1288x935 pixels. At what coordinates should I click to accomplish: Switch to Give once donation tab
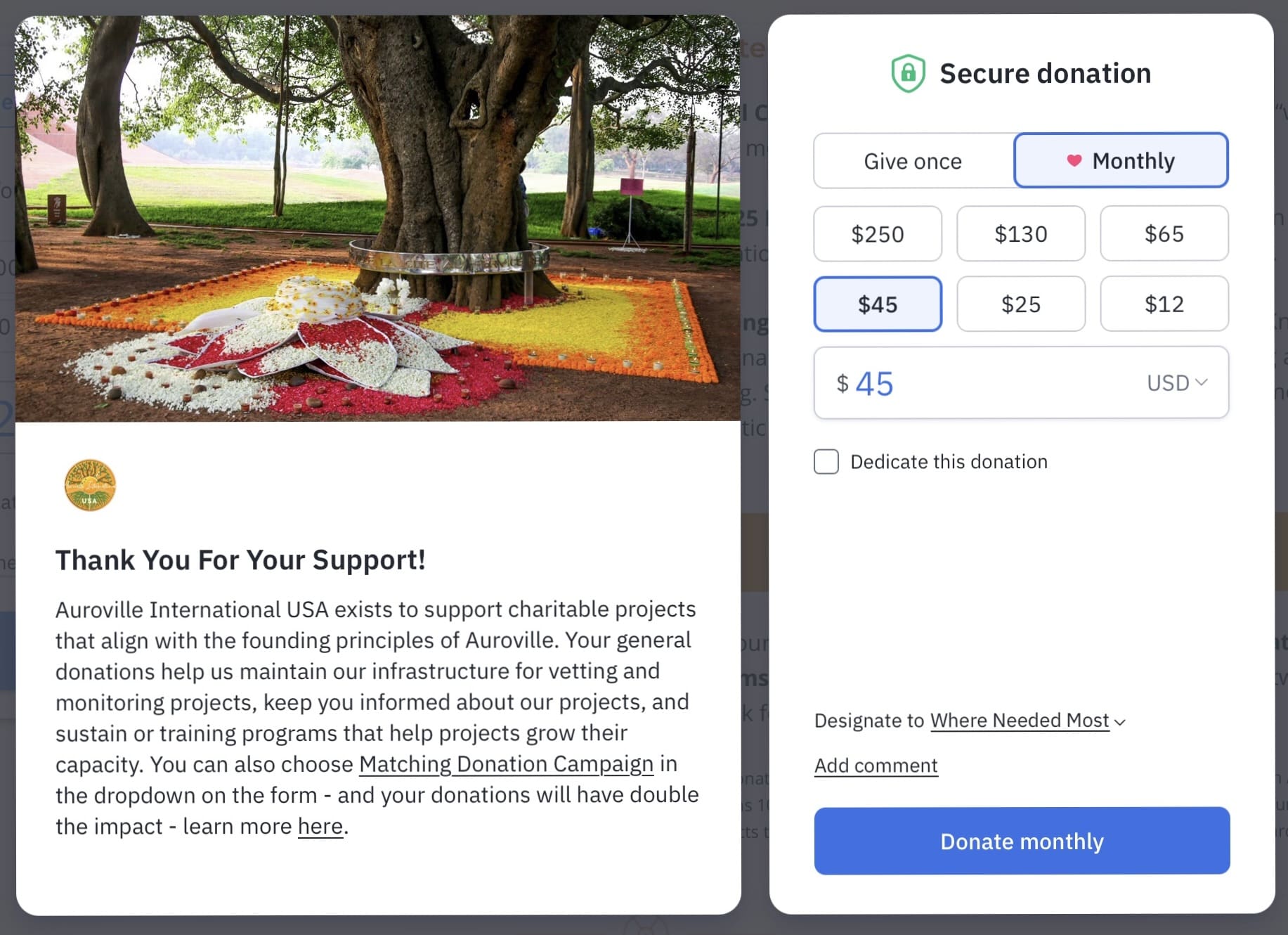coord(913,161)
